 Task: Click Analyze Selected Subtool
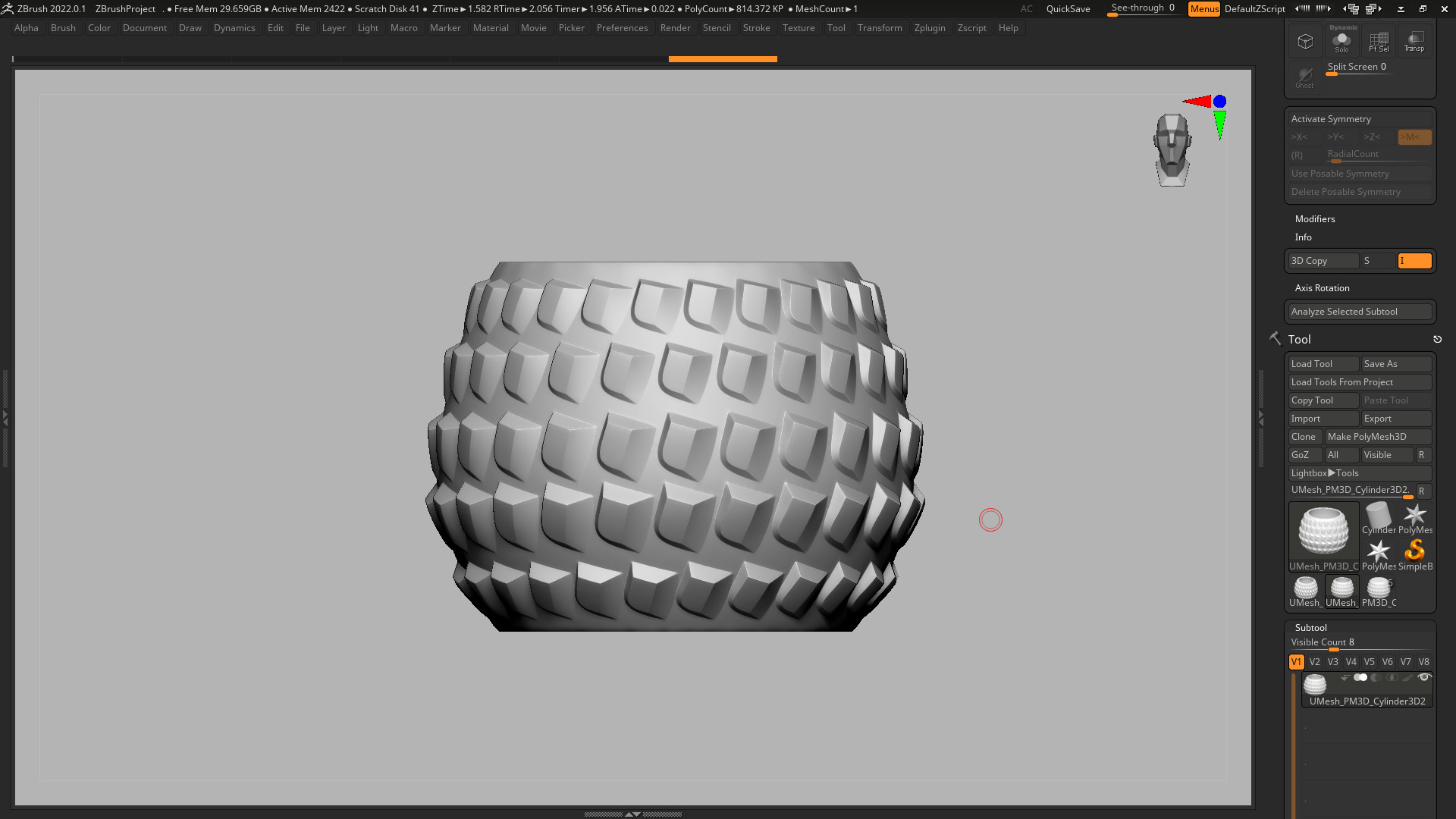coord(1360,312)
